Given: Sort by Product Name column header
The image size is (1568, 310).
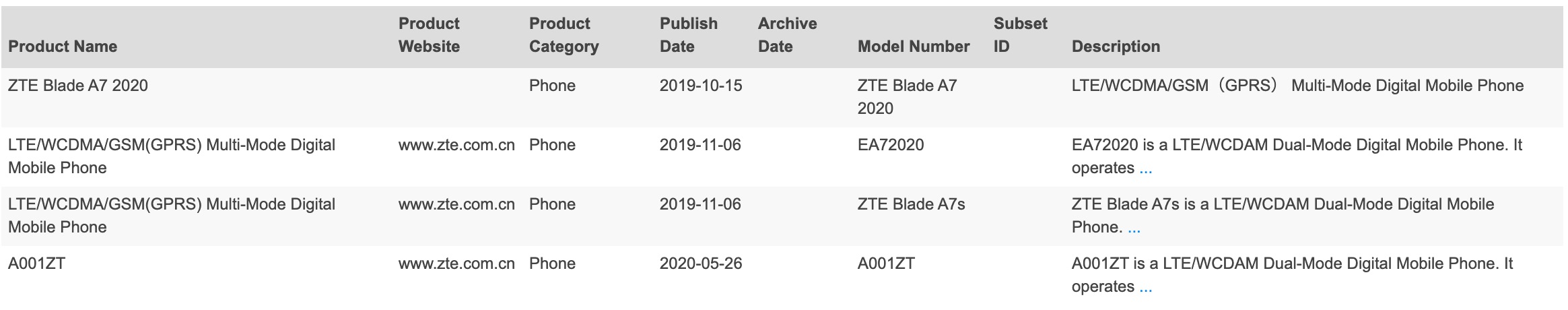Looking at the screenshot, I should (63, 46).
